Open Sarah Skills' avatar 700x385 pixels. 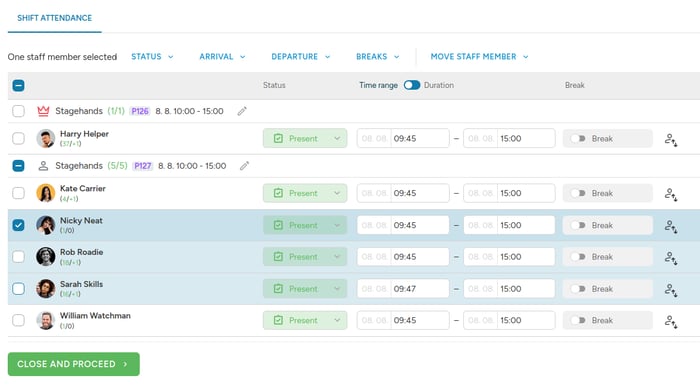(46, 289)
